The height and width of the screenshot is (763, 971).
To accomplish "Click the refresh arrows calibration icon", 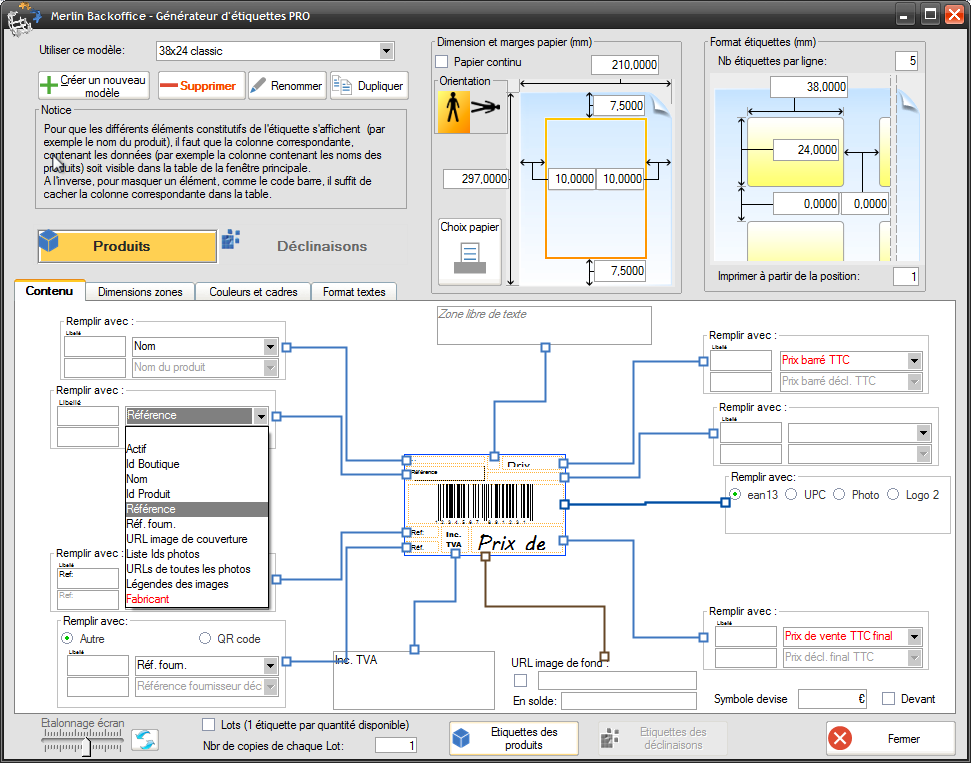I will [145, 739].
